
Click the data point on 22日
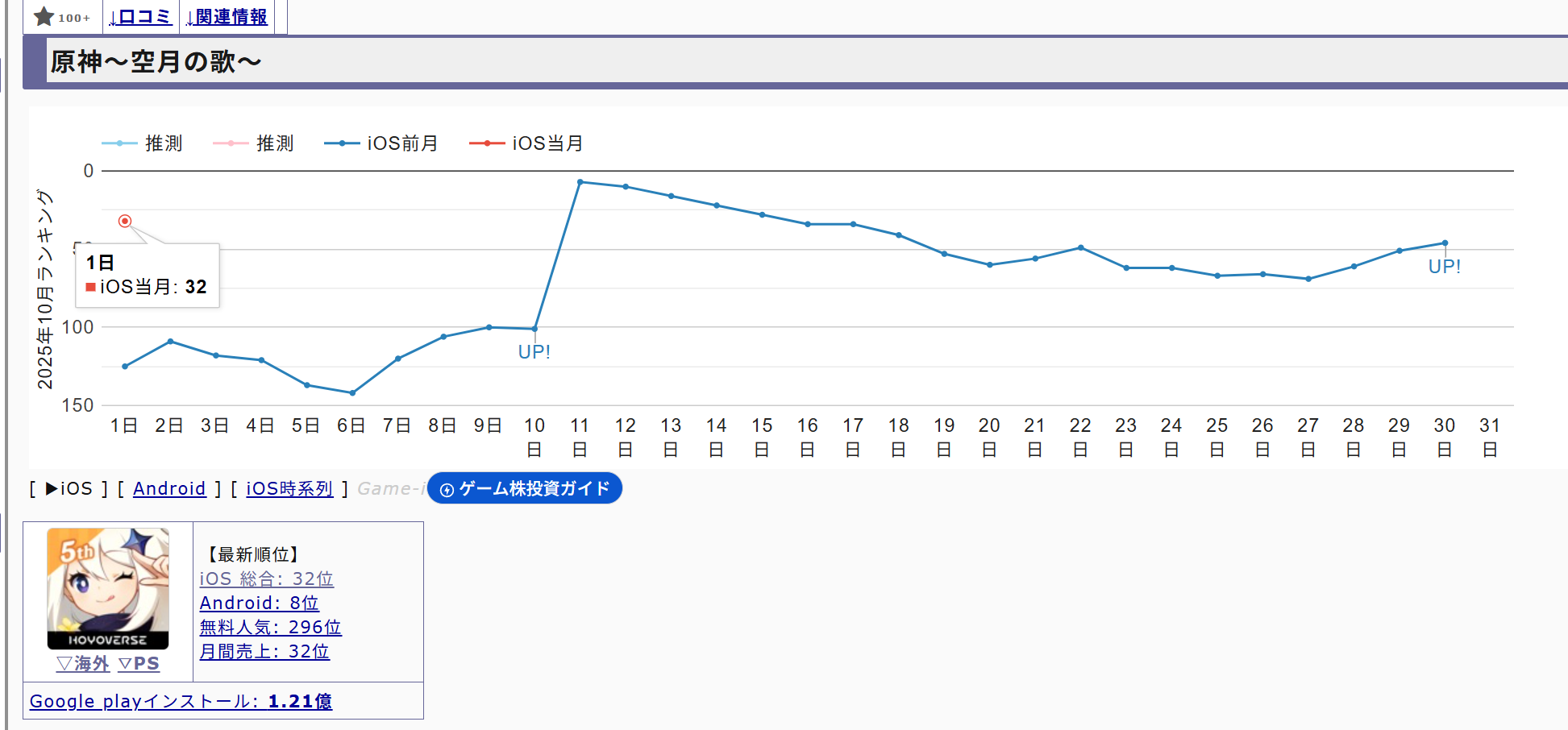pos(1080,247)
